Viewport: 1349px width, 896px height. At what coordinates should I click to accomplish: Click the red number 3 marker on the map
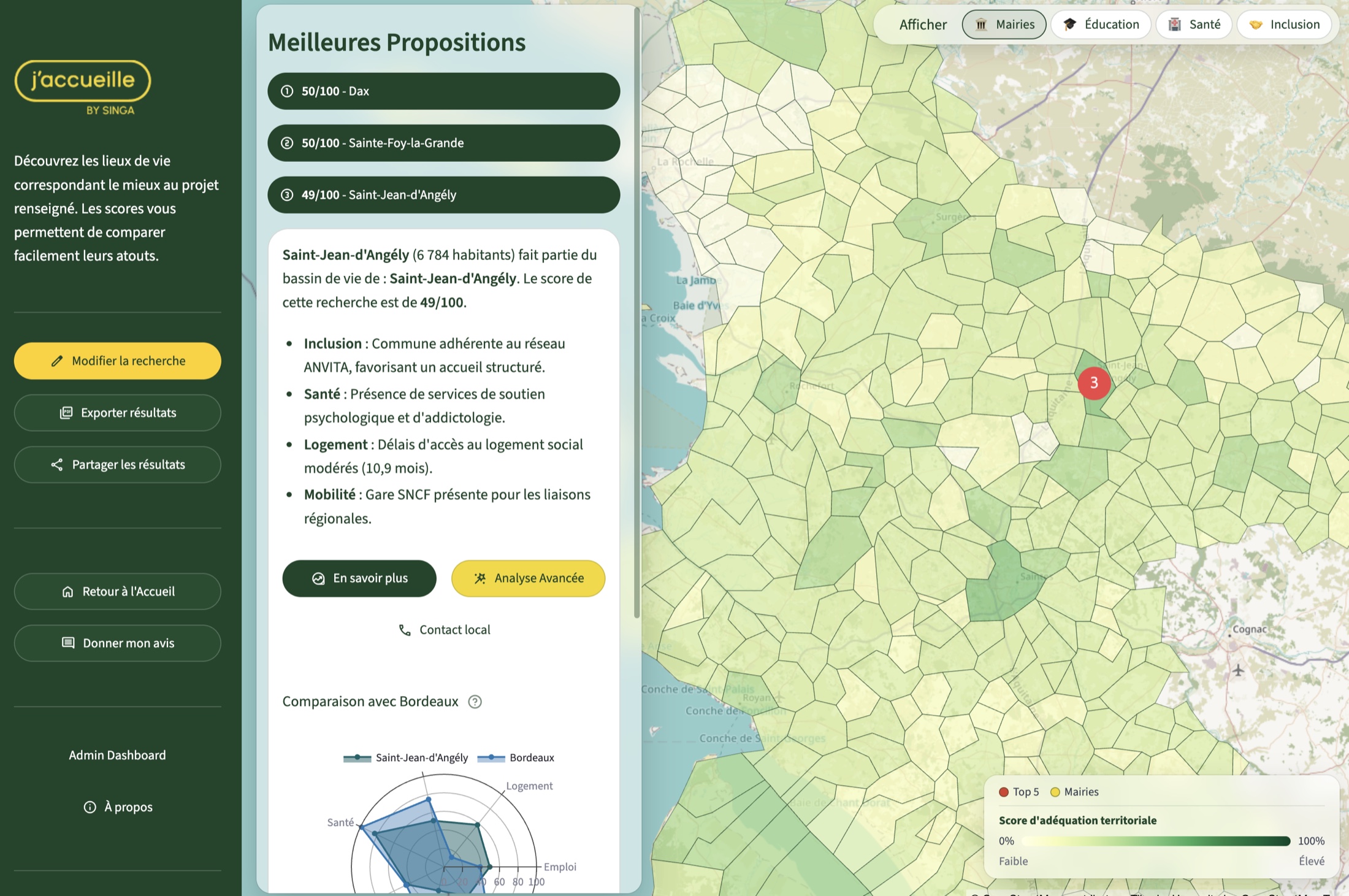point(1094,383)
